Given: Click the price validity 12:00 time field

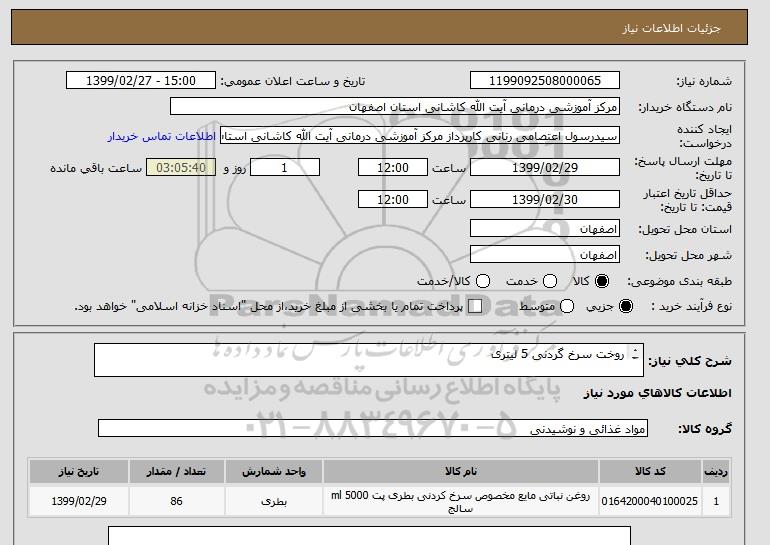Looking at the screenshot, I should (393, 199).
